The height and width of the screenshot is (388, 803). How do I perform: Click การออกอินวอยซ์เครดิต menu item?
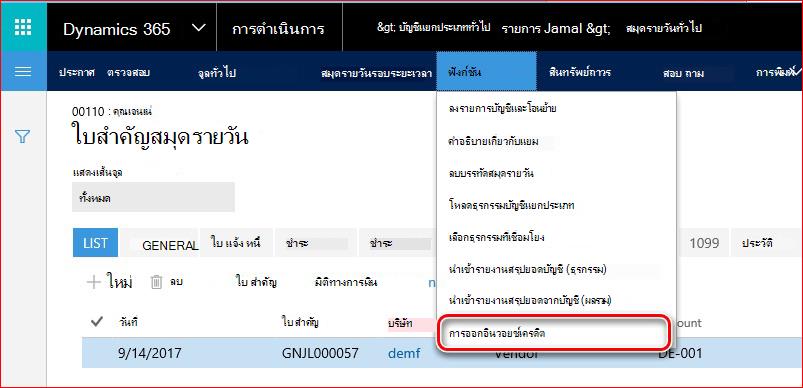[x=555, y=332]
